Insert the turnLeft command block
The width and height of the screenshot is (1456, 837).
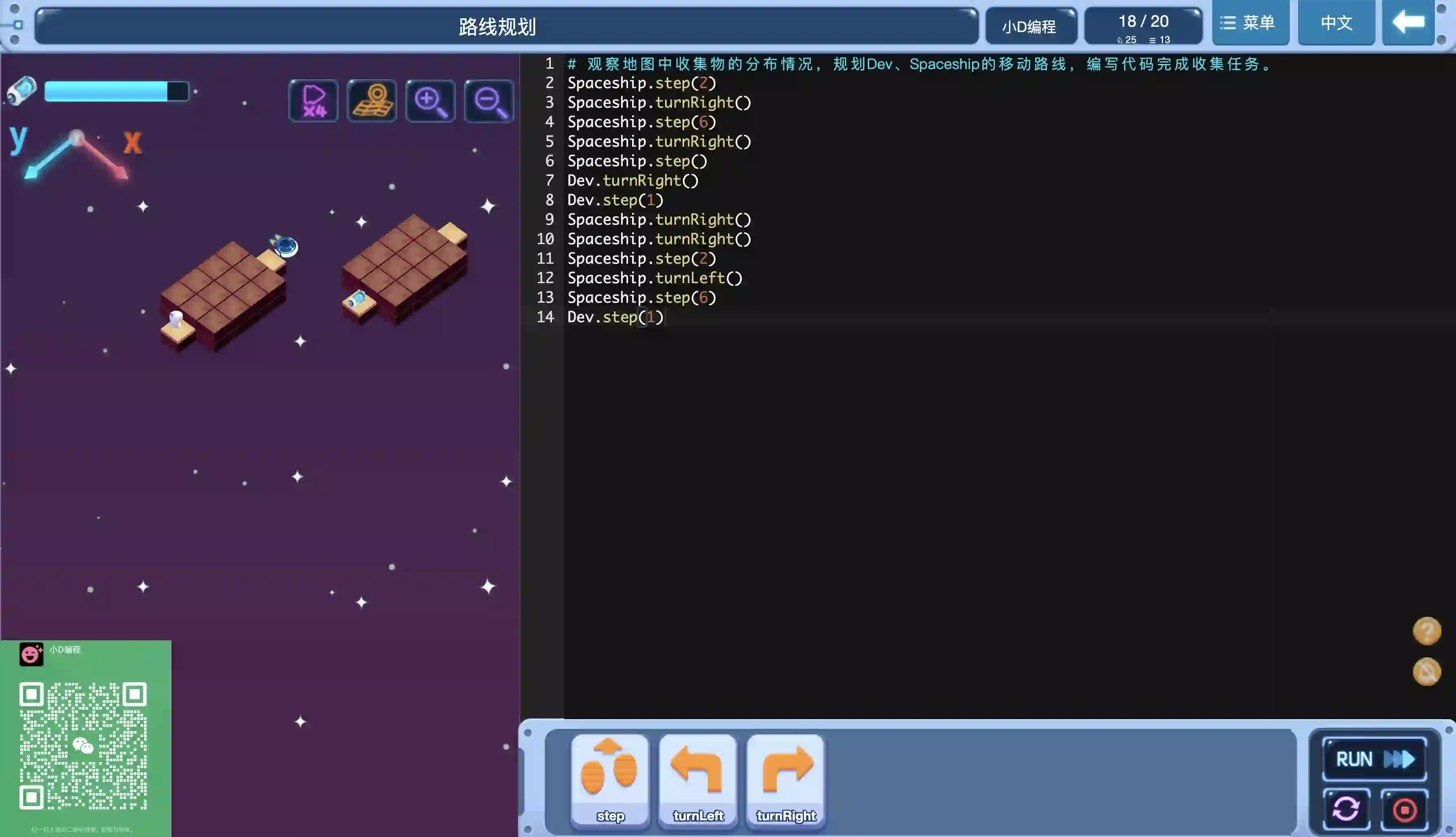pos(698,781)
